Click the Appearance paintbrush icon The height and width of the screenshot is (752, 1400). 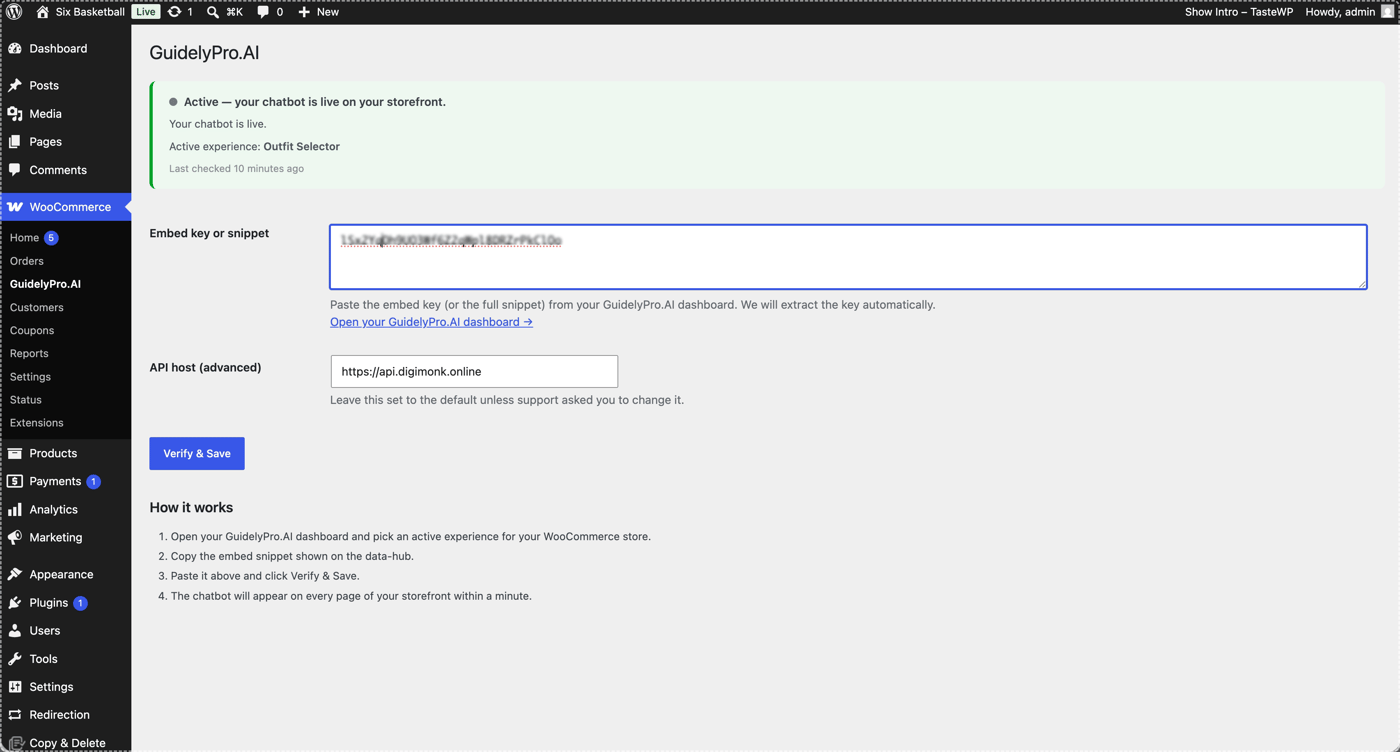pos(15,574)
